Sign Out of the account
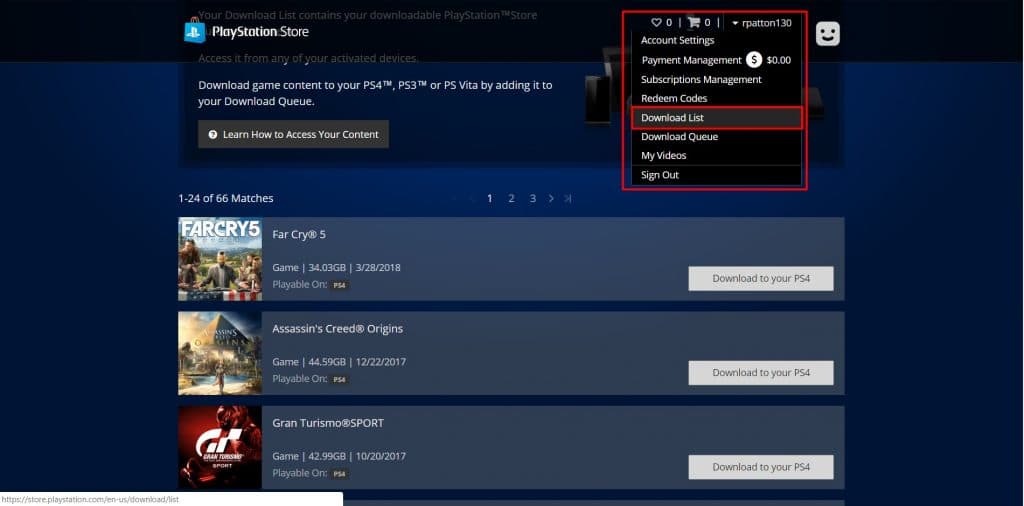The width and height of the screenshot is (1024, 506). pyautogui.click(x=660, y=175)
